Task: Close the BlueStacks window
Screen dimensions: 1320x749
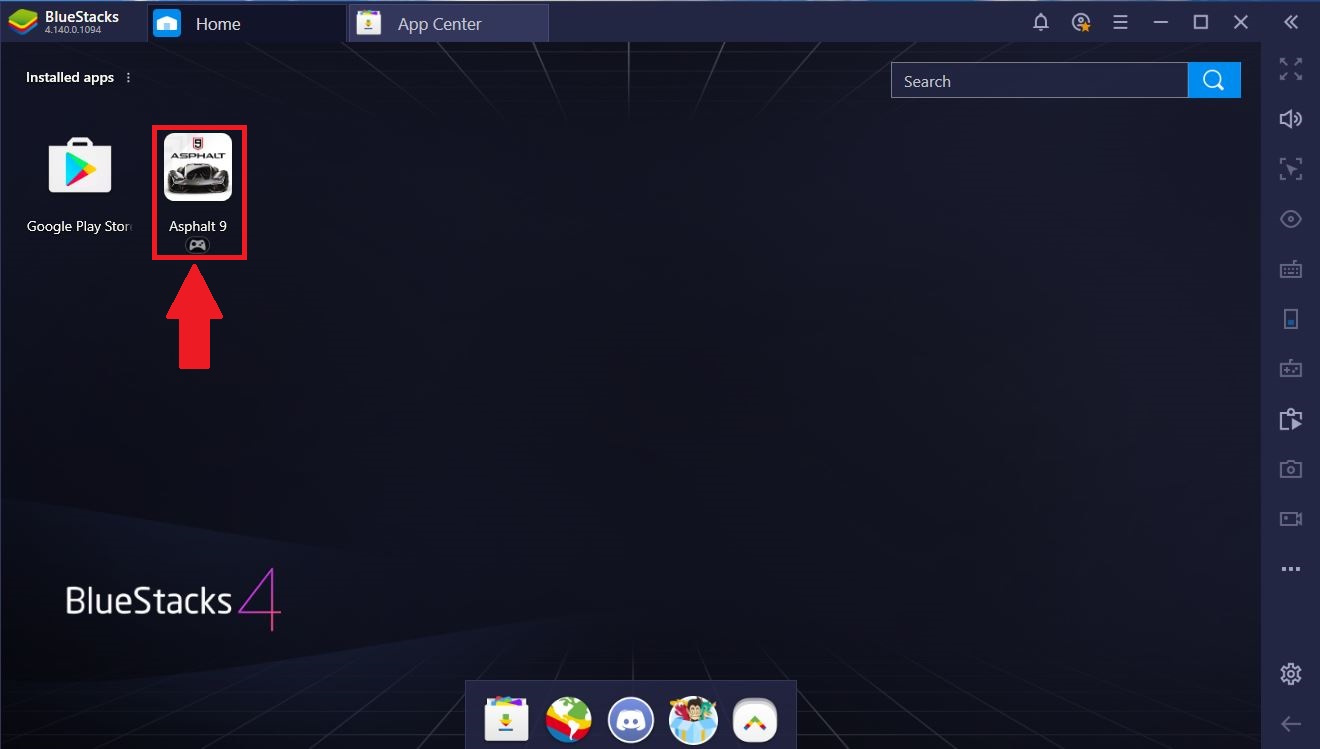Action: point(1241,22)
